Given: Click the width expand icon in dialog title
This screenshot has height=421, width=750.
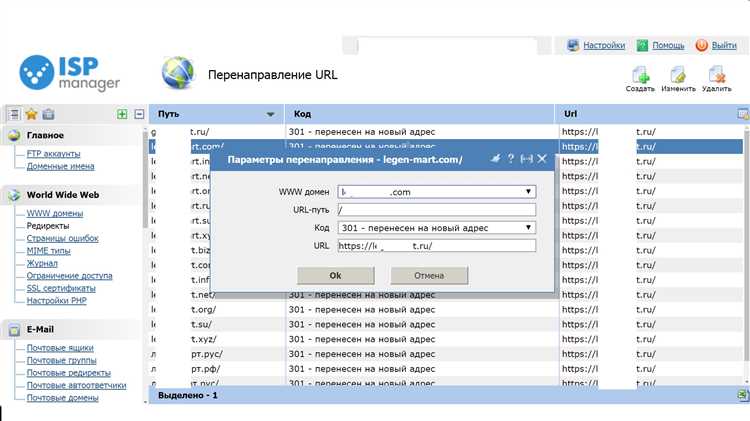Looking at the screenshot, I should pyautogui.click(x=527, y=158).
